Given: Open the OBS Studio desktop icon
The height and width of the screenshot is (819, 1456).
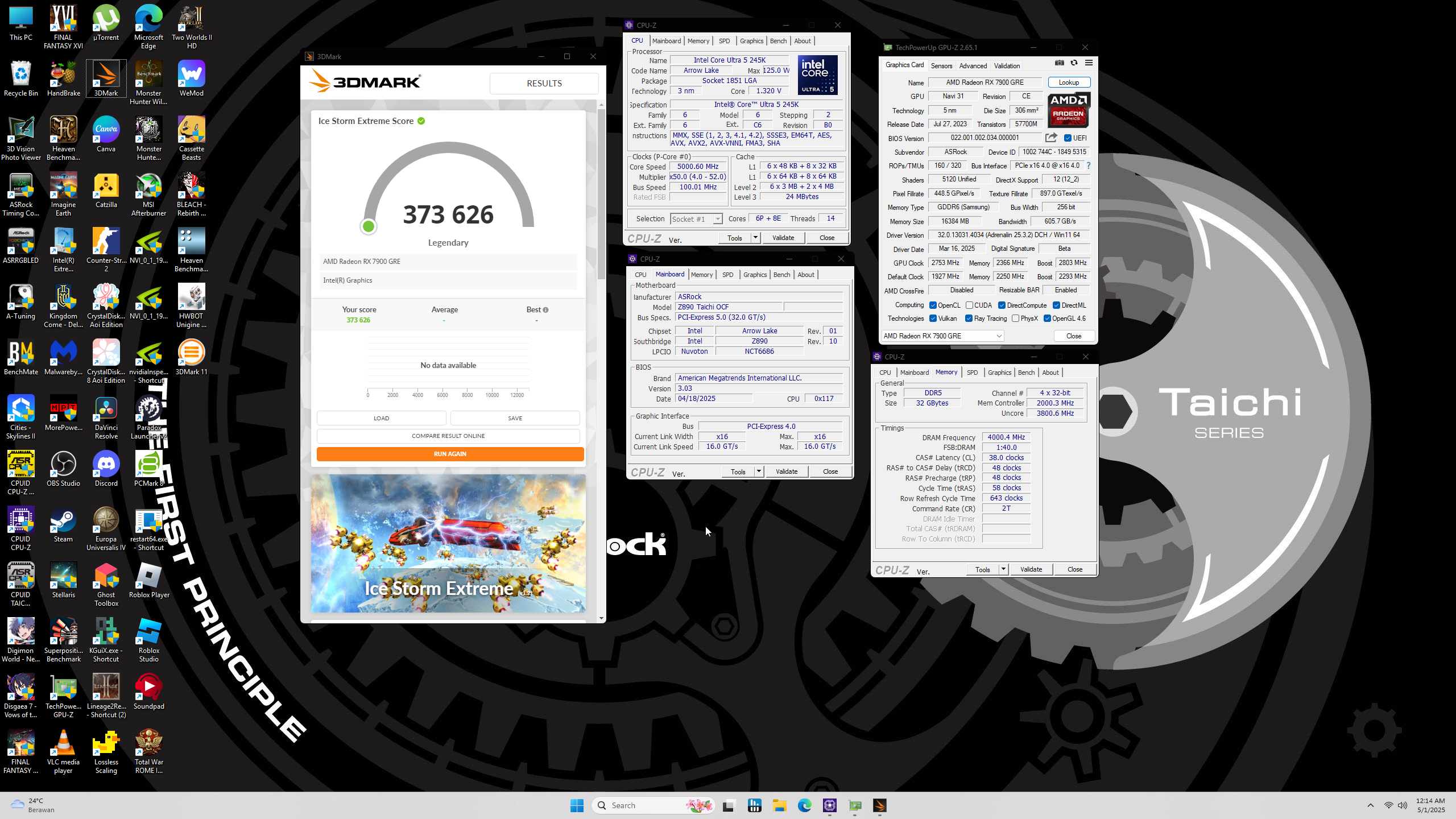Looking at the screenshot, I should click(x=63, y=470).
